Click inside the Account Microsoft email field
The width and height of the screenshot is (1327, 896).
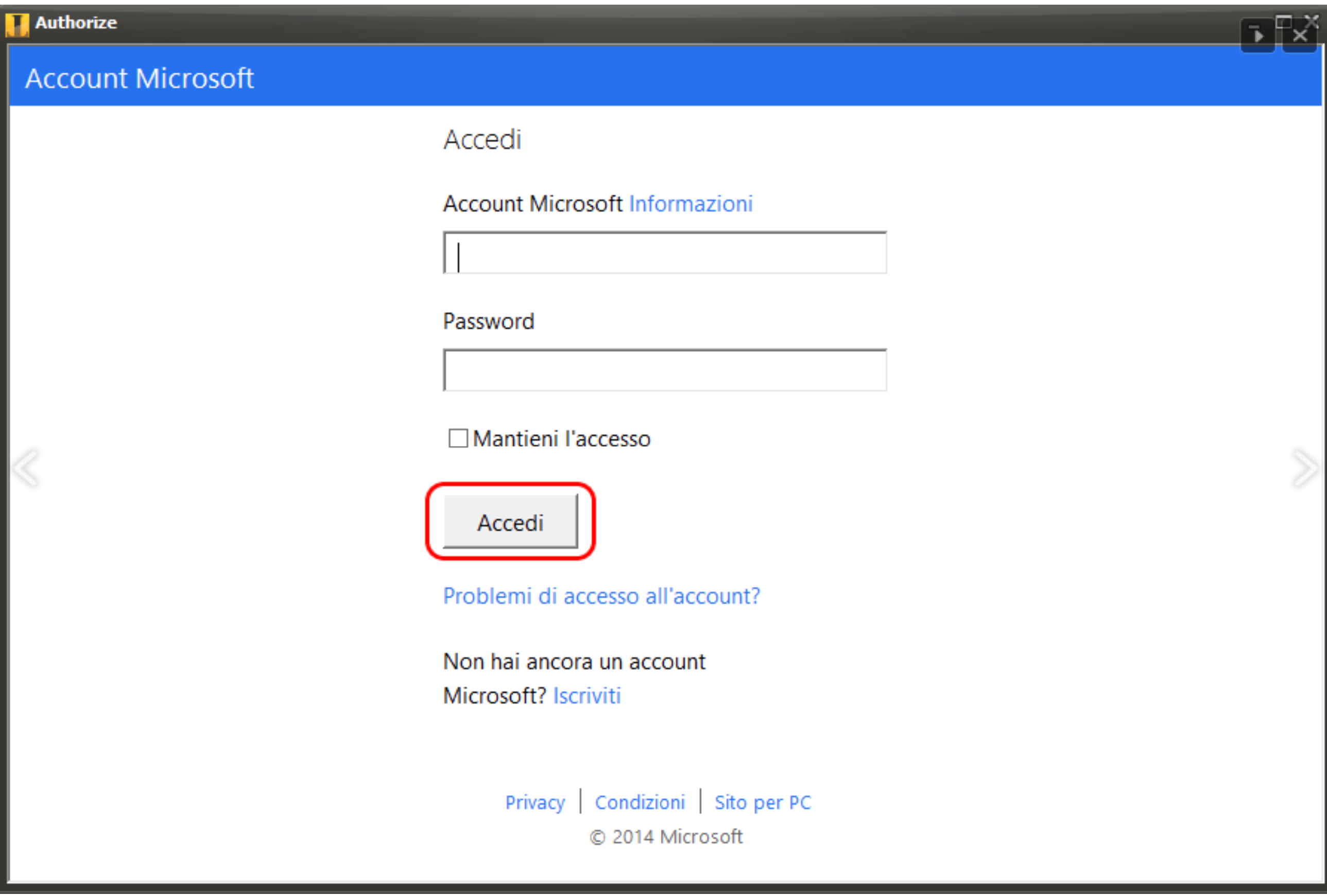click(x=664, y=253)
